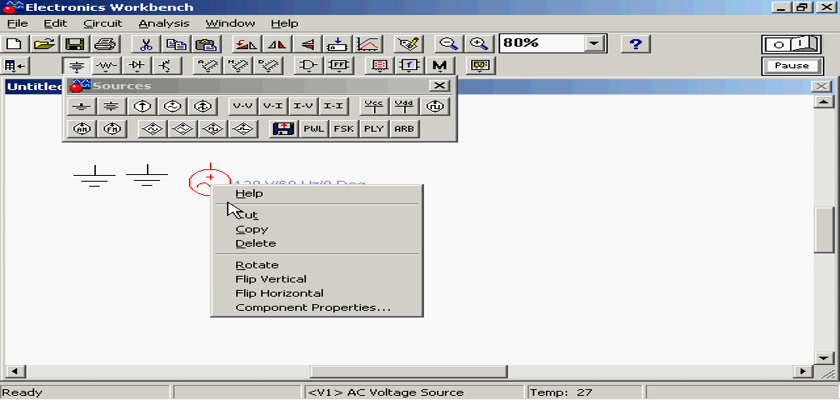Image resolution: width=840 pixels, height=400 pixels.
Task: Click the toolbar Paste clipboard icon
Action: 206,44
